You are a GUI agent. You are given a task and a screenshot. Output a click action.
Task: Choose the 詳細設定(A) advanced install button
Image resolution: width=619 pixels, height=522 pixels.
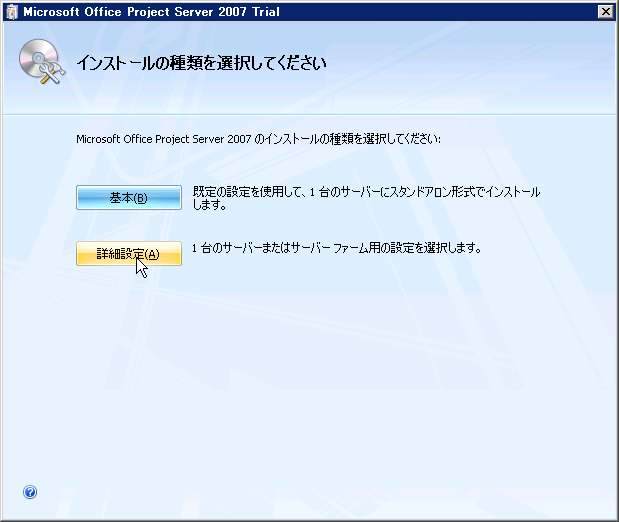[x=128, y=254]
